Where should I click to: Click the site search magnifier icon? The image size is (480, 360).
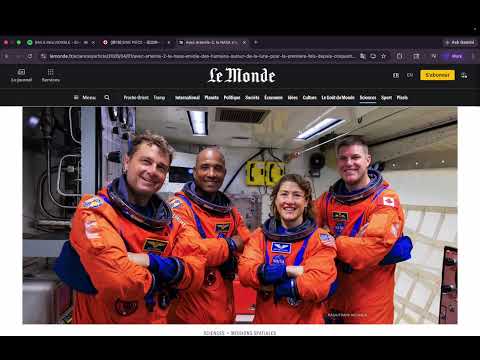[107, 98]
